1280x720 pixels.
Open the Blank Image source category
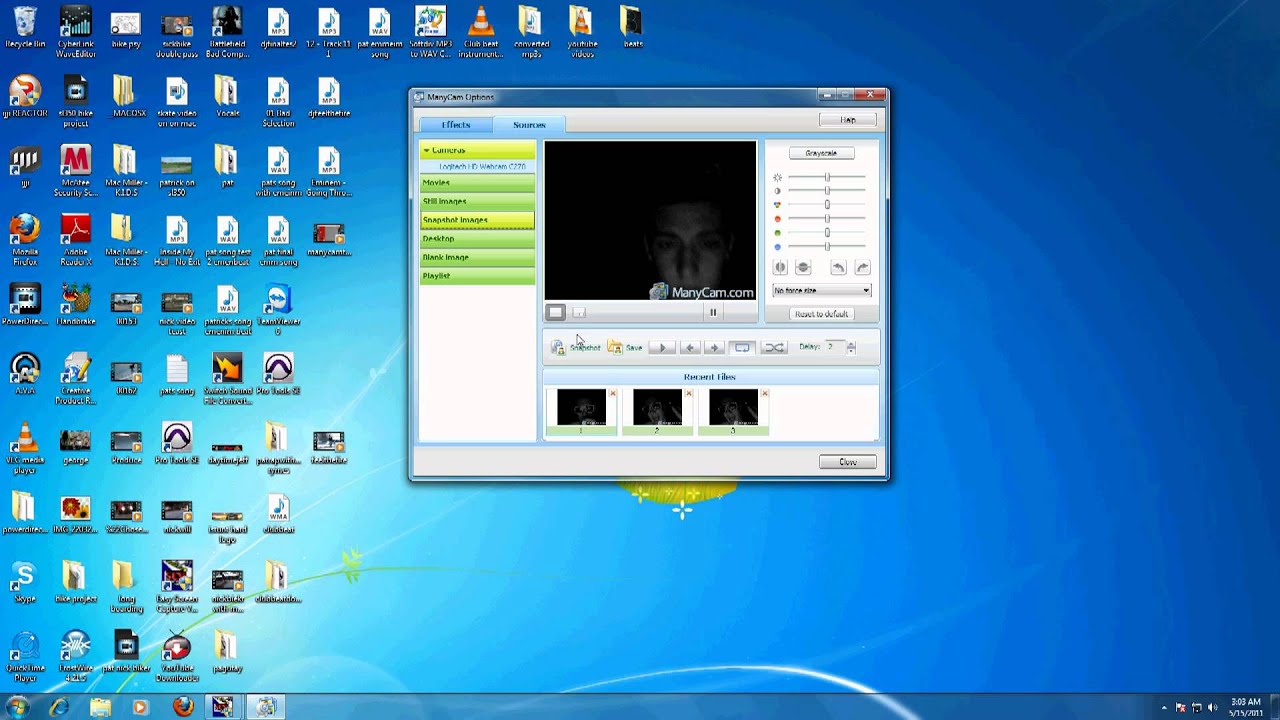477,257
